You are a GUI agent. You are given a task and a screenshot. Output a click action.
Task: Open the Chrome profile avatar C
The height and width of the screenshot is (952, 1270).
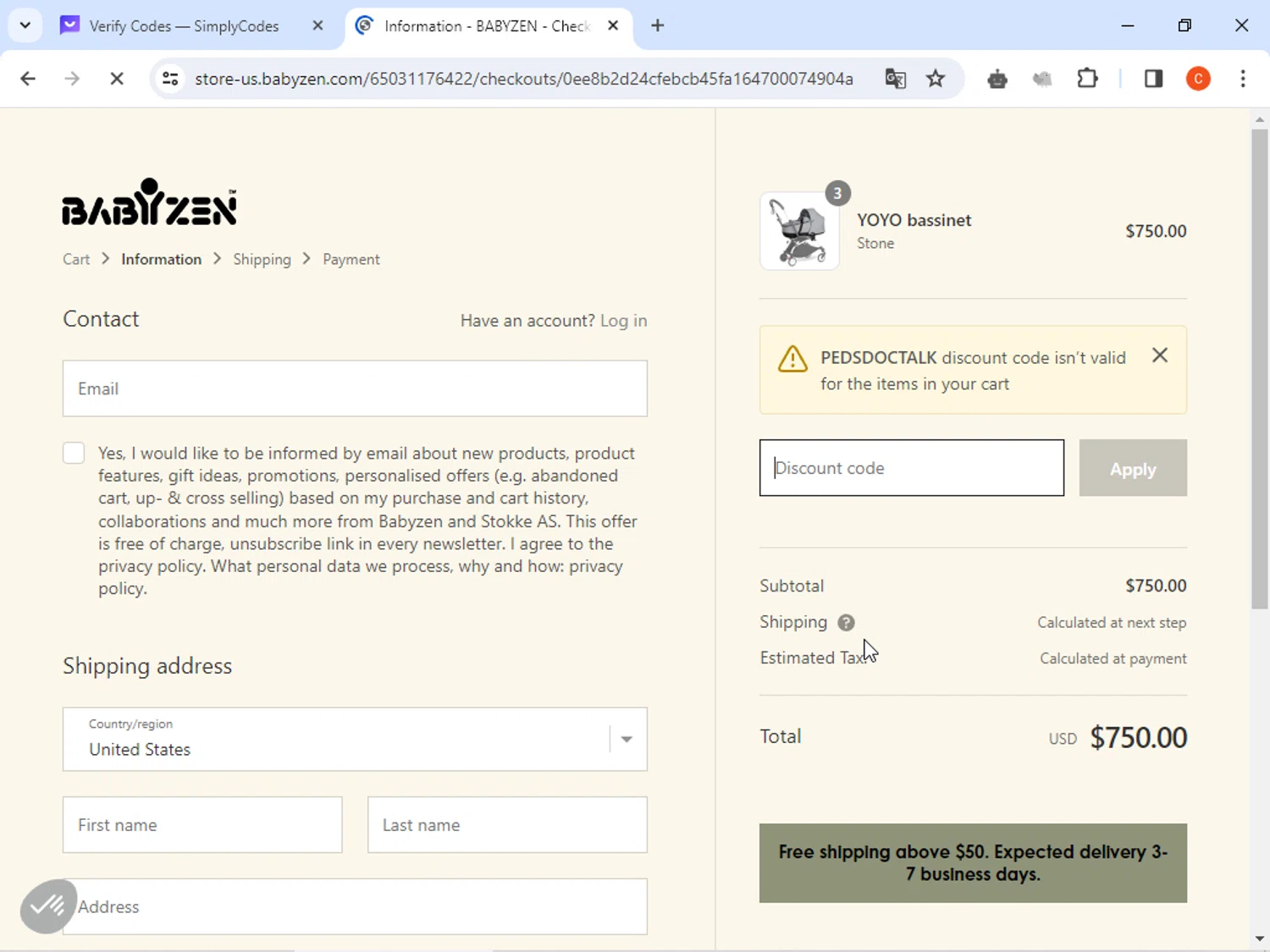[x=1198, y=79]
